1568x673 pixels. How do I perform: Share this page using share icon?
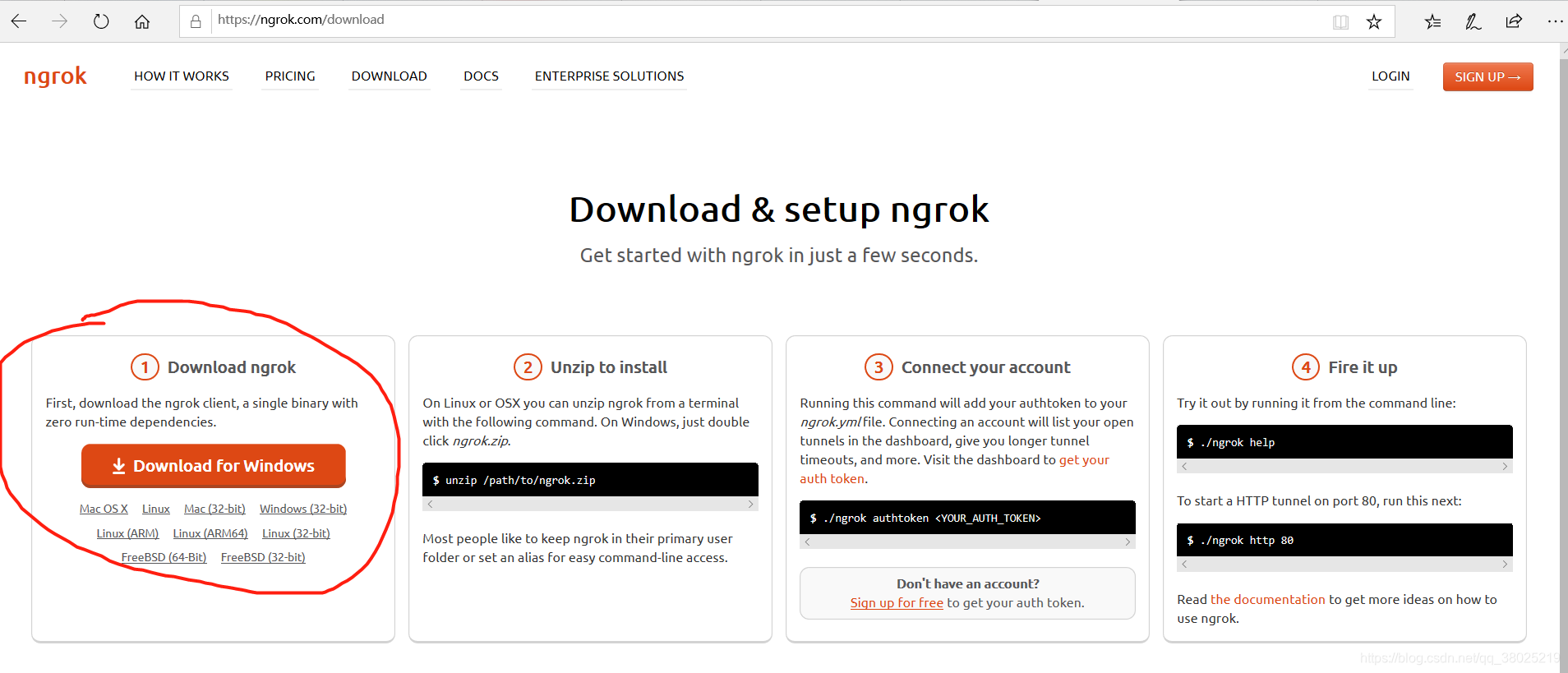(x=1514, y=21)
